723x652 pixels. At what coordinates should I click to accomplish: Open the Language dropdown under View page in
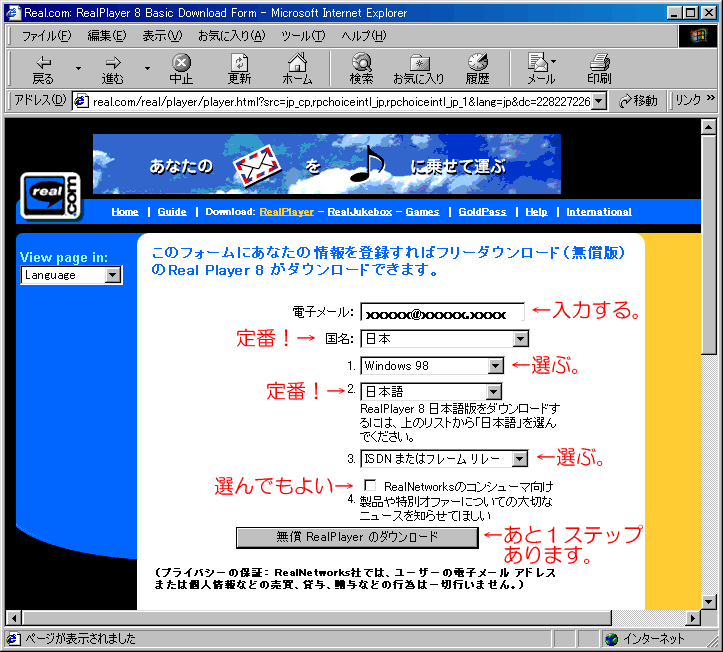pos(71,275)
